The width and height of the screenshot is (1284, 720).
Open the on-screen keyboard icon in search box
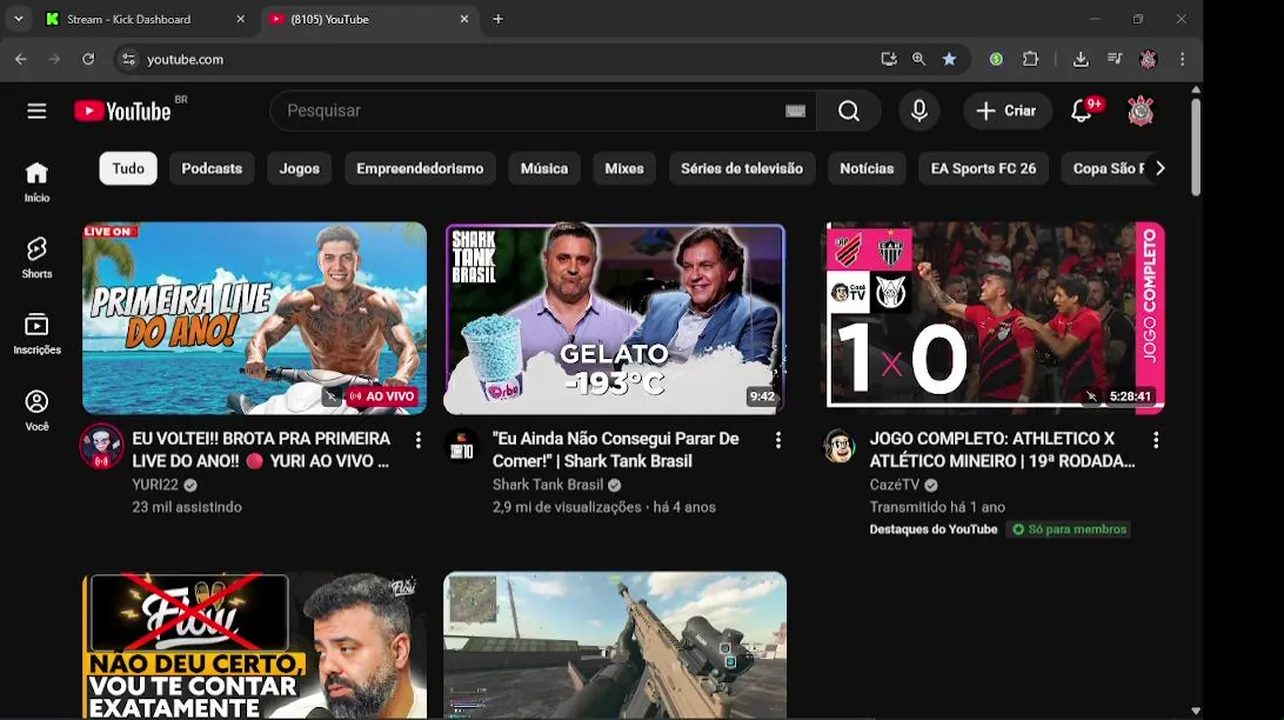coord(795,111)
